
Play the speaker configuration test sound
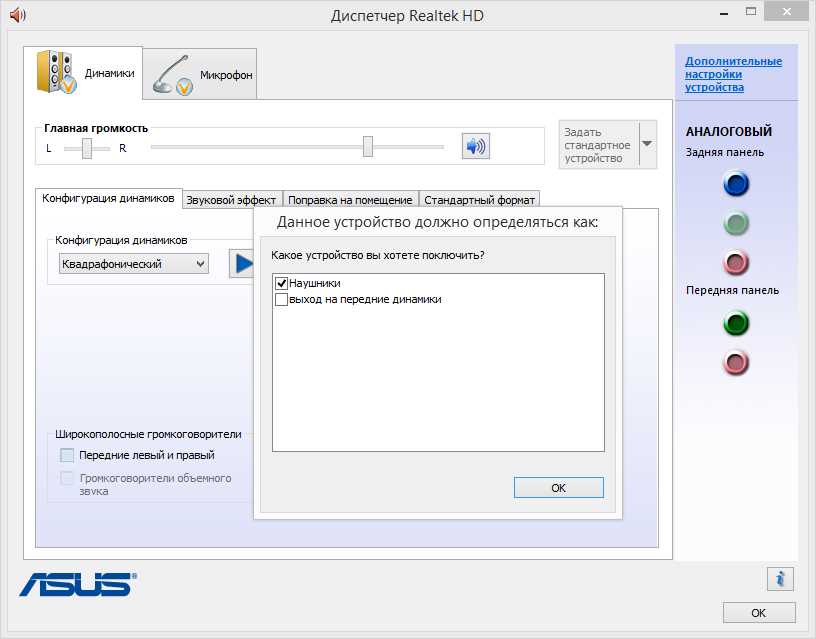click(x=241, y=263)
